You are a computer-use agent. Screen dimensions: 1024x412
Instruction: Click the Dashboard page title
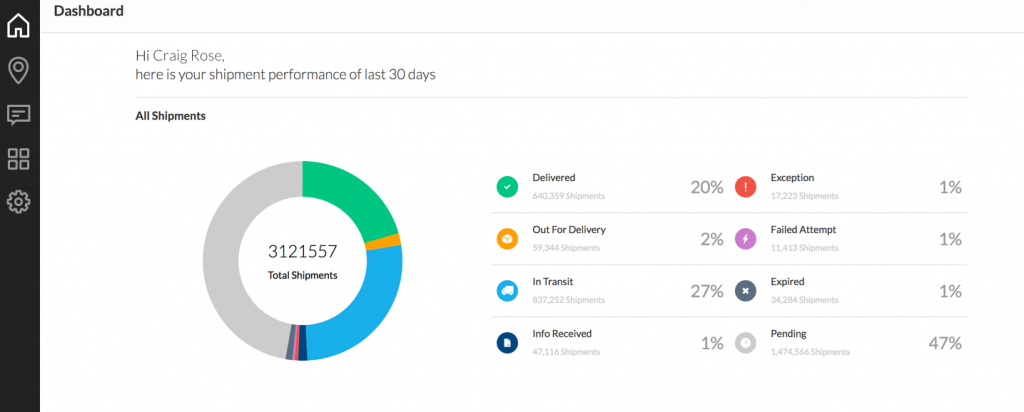tap(89, 10)
